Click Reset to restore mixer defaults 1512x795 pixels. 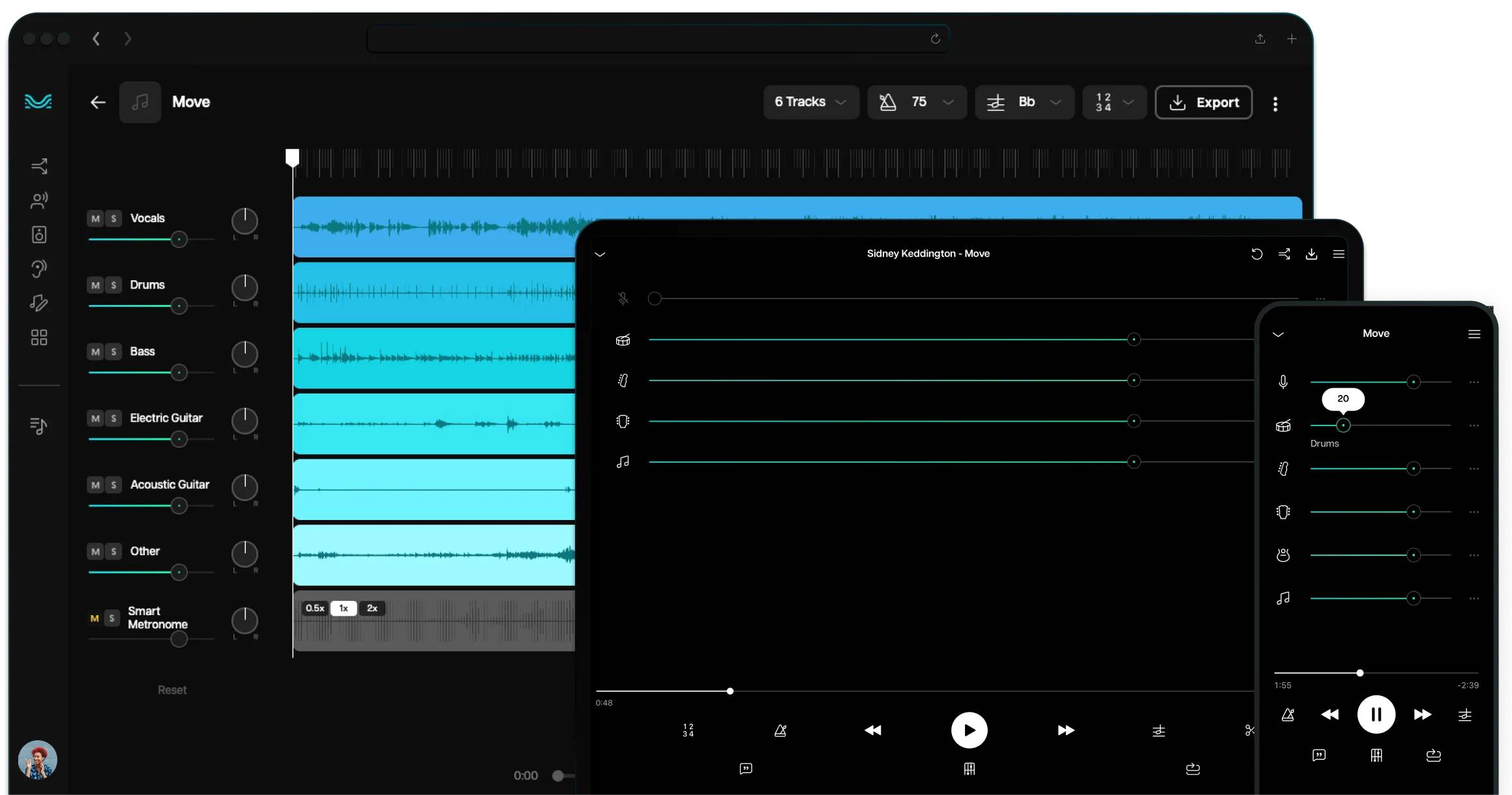pyautogui.click(x=172, y=689)
